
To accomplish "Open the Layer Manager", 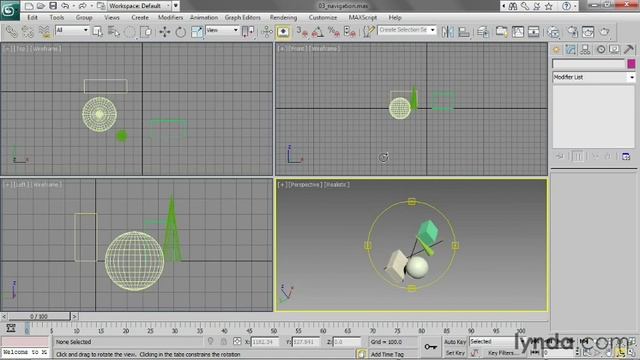I will coord(483,31).
